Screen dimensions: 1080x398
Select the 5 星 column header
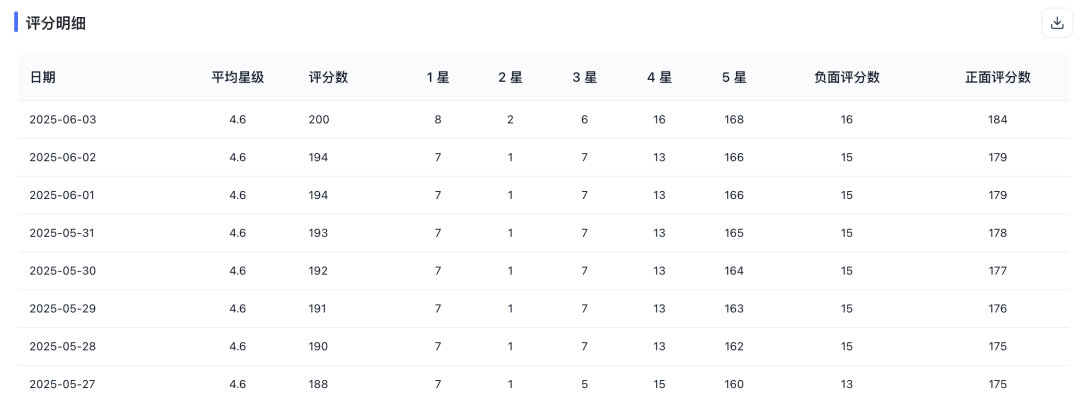(734, 78)
